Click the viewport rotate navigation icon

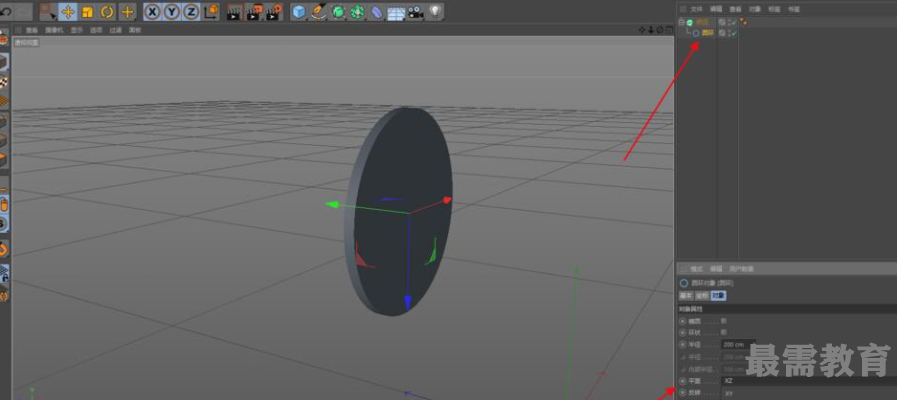point(660,30)
